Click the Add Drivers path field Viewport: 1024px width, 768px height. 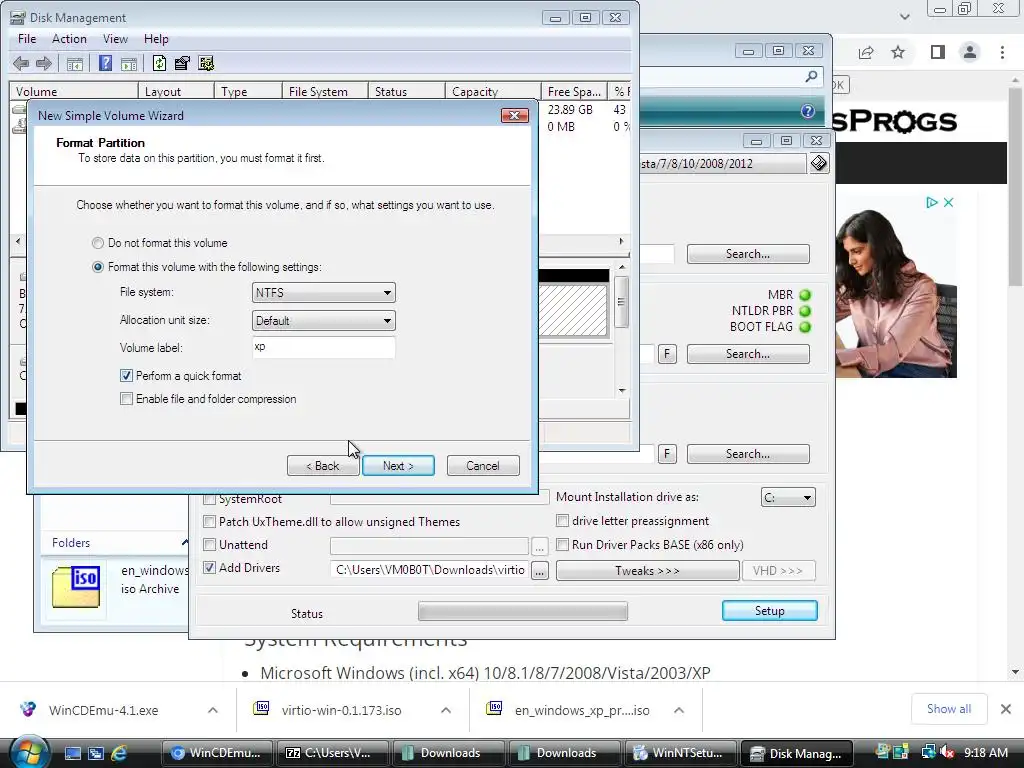[430, 570]
